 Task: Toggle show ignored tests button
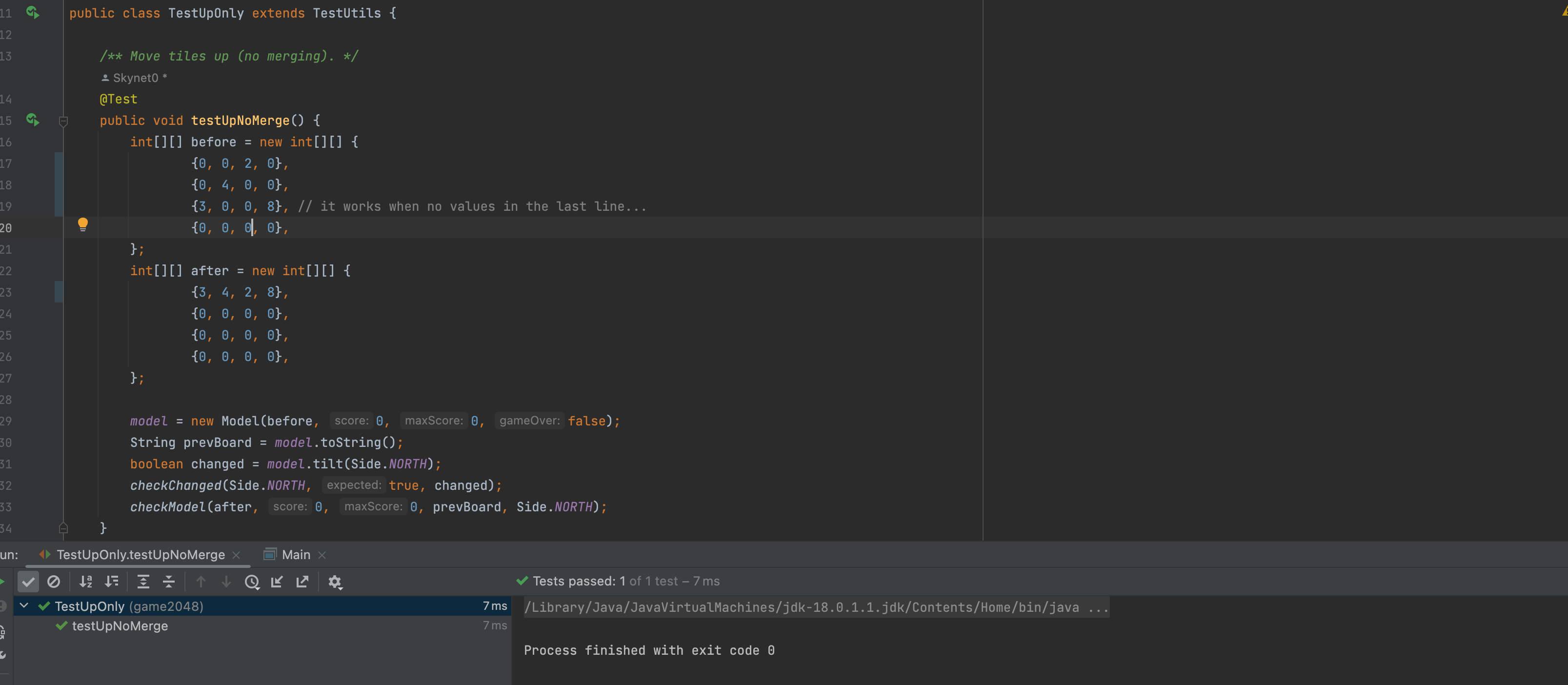pyautogui.click(x=54, y=582)
